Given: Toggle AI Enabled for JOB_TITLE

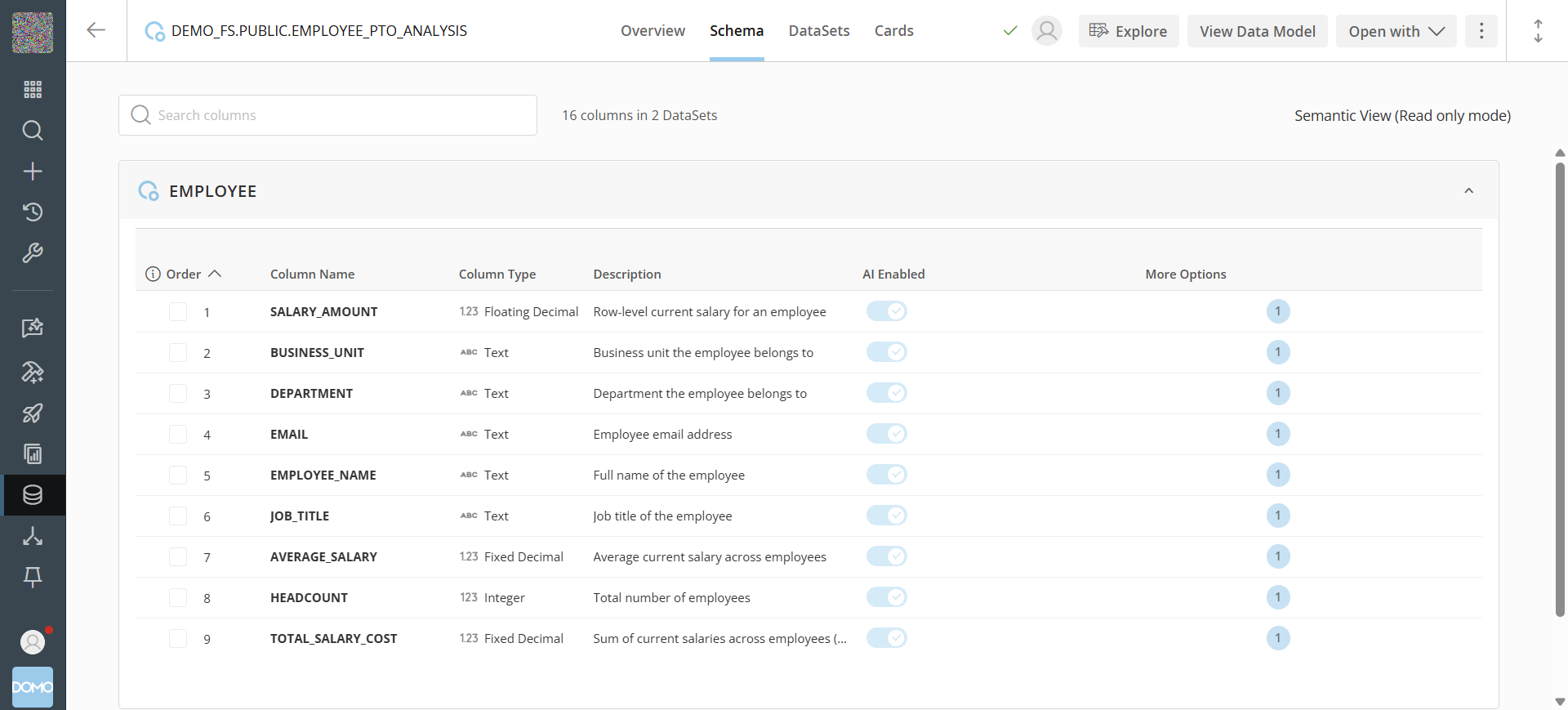Looking at the screenshot, I should pyautogui.click(x=886, y=516).
